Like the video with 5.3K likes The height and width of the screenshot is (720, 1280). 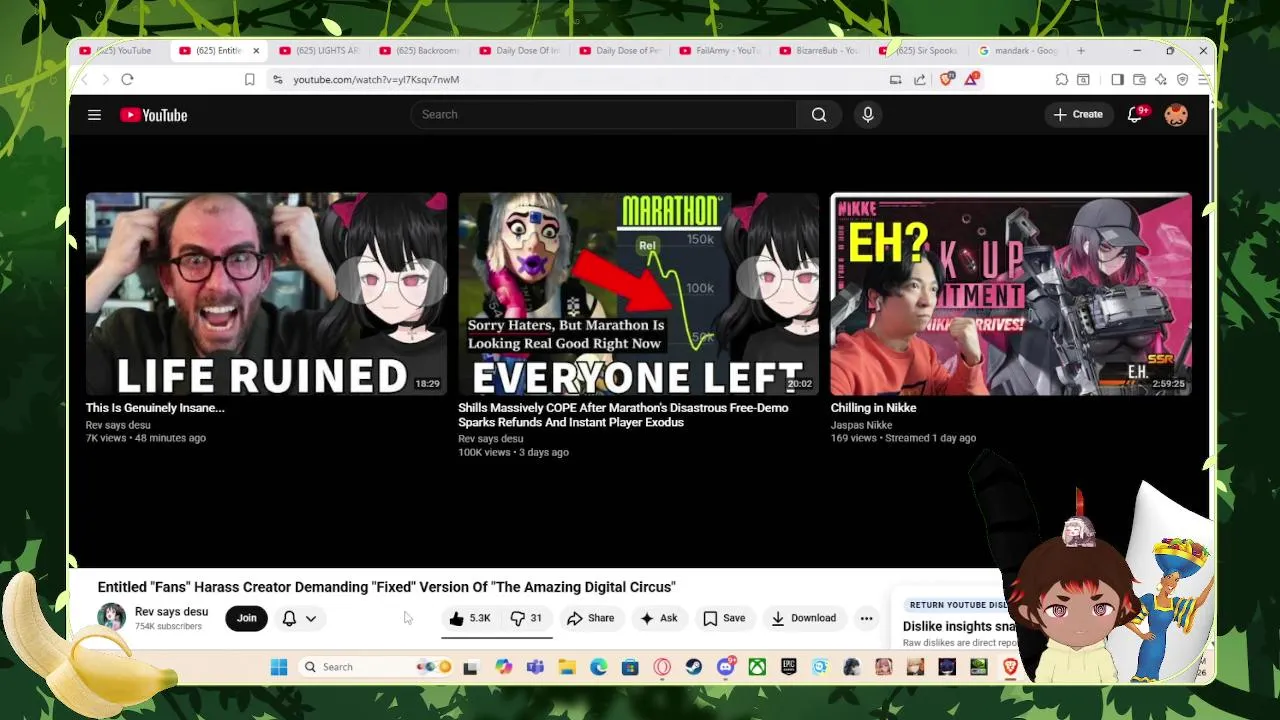469,618
